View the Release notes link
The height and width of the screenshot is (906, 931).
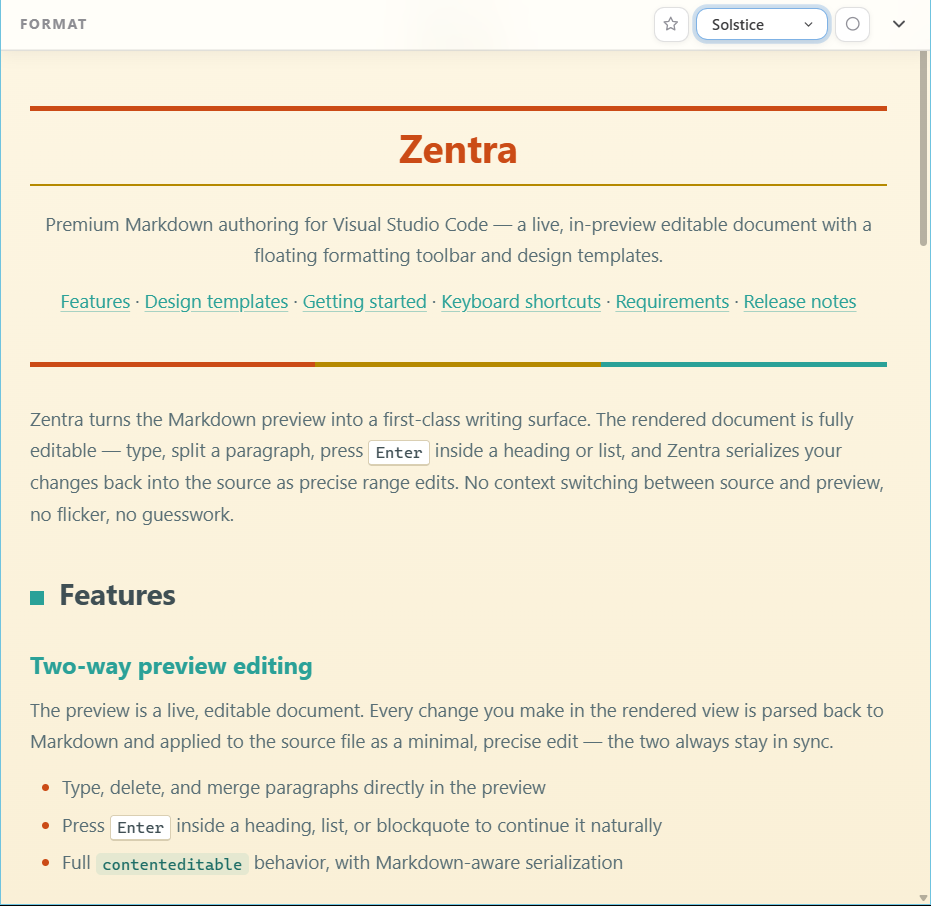click(800, 302)
